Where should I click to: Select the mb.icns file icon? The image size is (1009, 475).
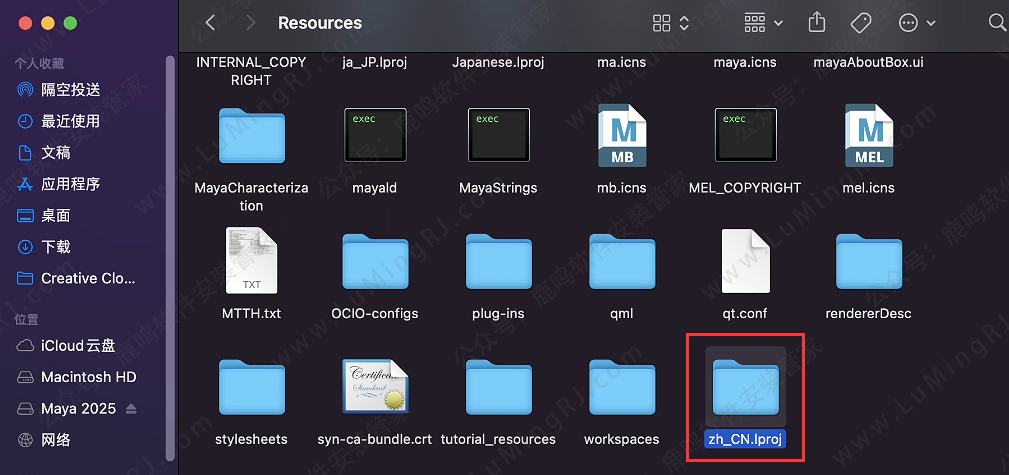click(621, 135)
